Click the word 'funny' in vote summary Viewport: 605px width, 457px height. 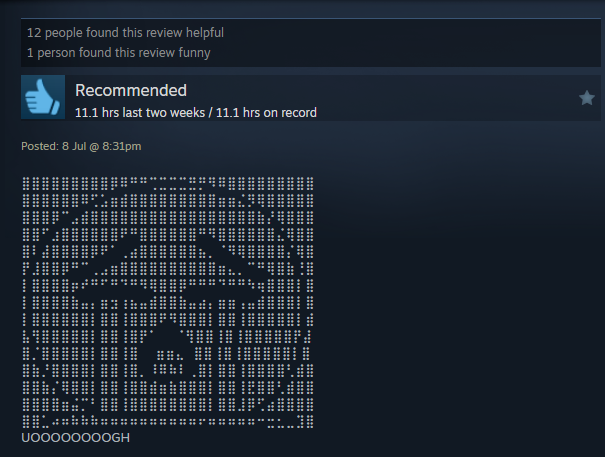pos(194,52)
